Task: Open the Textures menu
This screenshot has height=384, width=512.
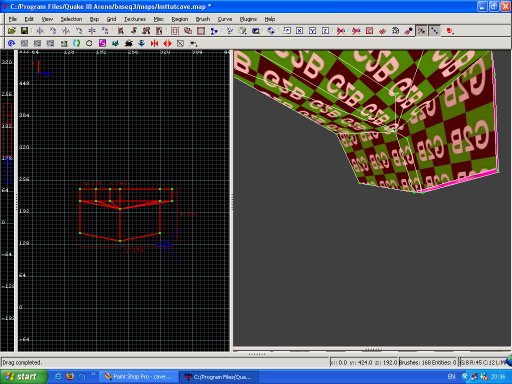Action: point(135,19)
